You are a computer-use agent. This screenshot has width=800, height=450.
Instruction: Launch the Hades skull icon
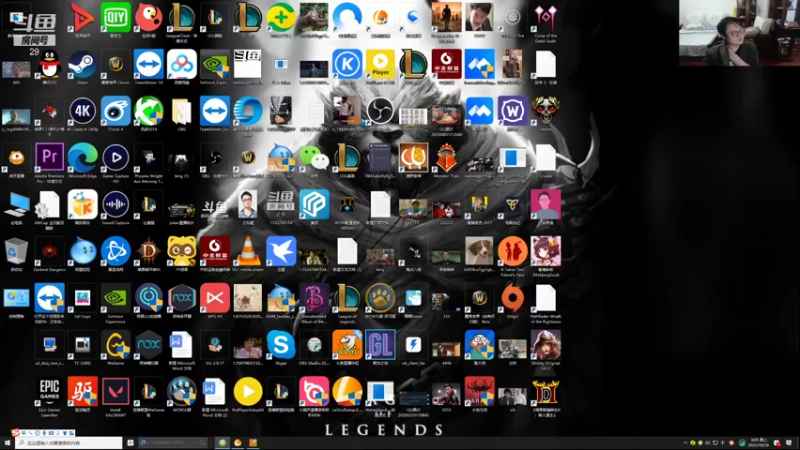click(545, 111)
